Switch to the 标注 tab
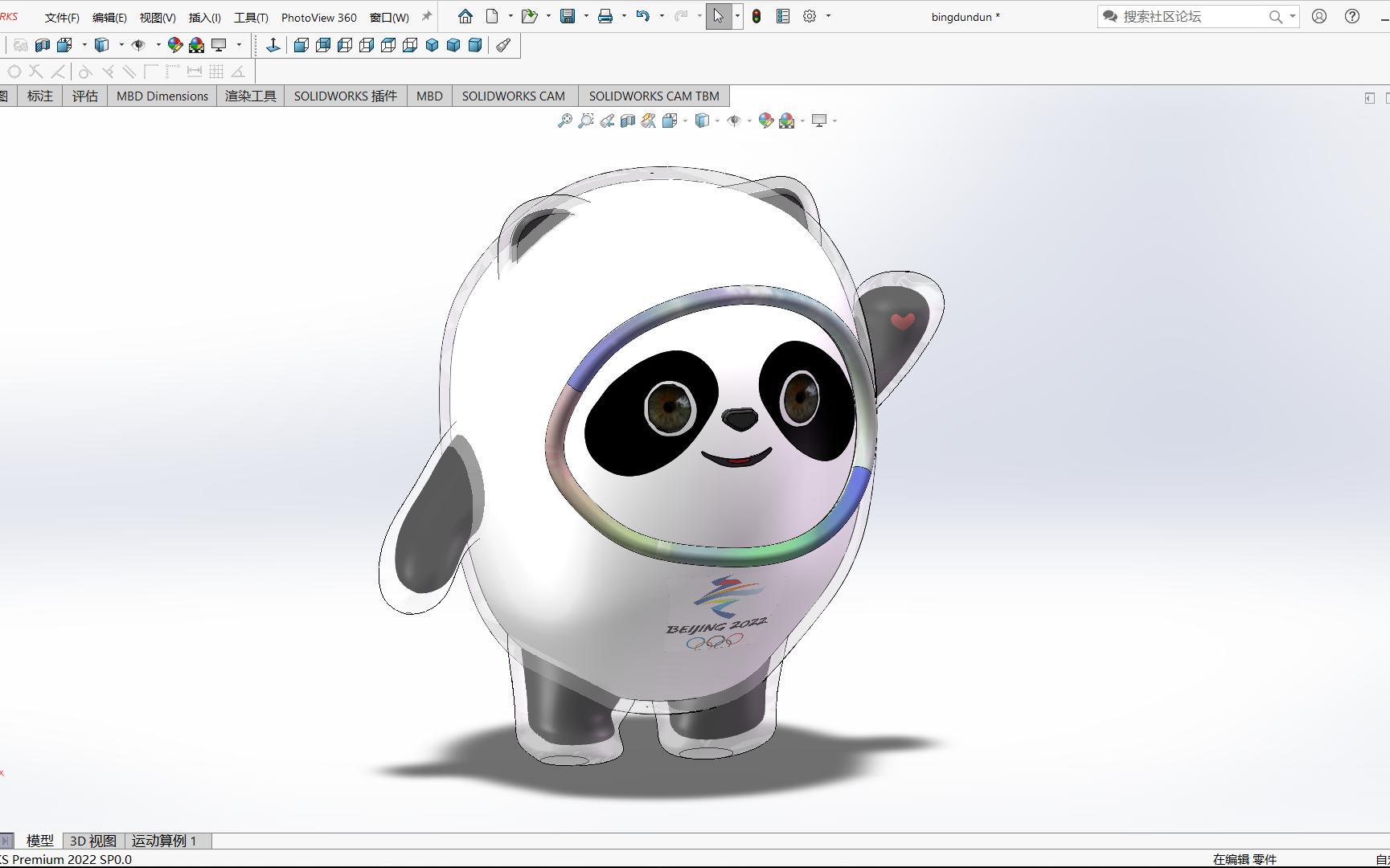The width and height of the screenshot is (1390, 868). (x=40, y=96)
